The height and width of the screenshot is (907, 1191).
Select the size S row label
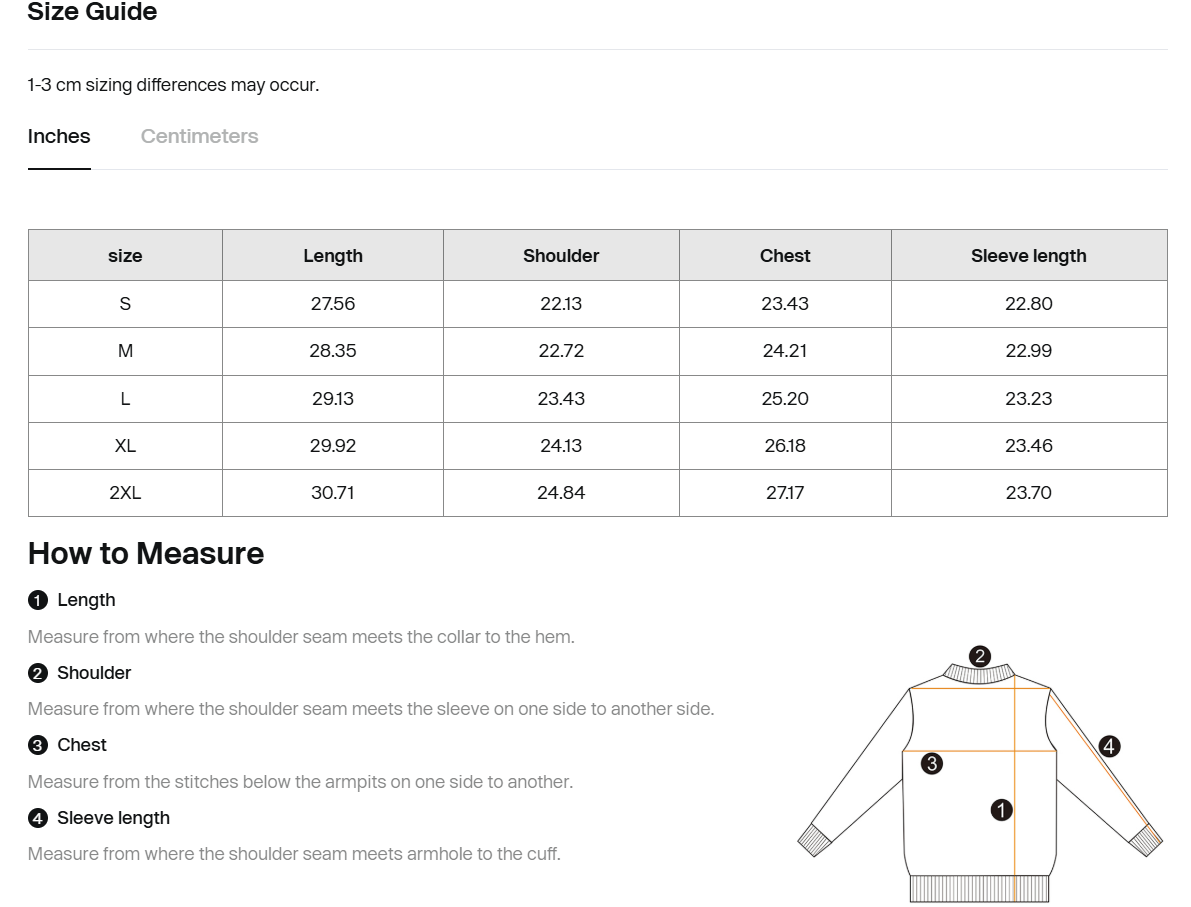(x=125, y=304)
